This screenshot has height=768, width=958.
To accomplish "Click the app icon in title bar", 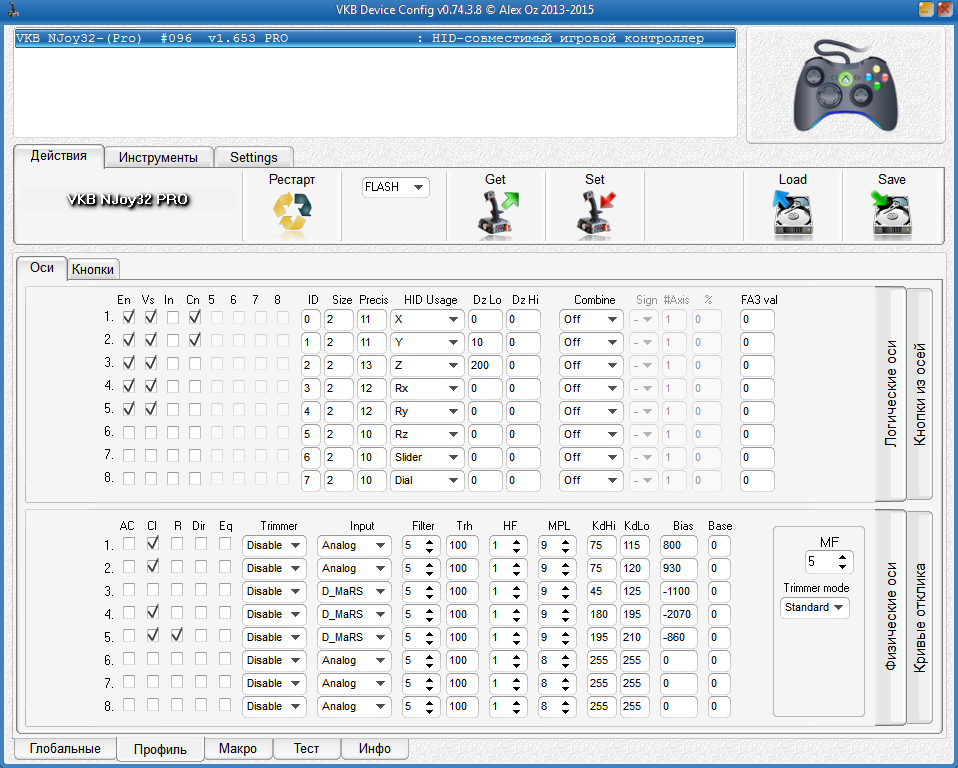I will [13, 9].
